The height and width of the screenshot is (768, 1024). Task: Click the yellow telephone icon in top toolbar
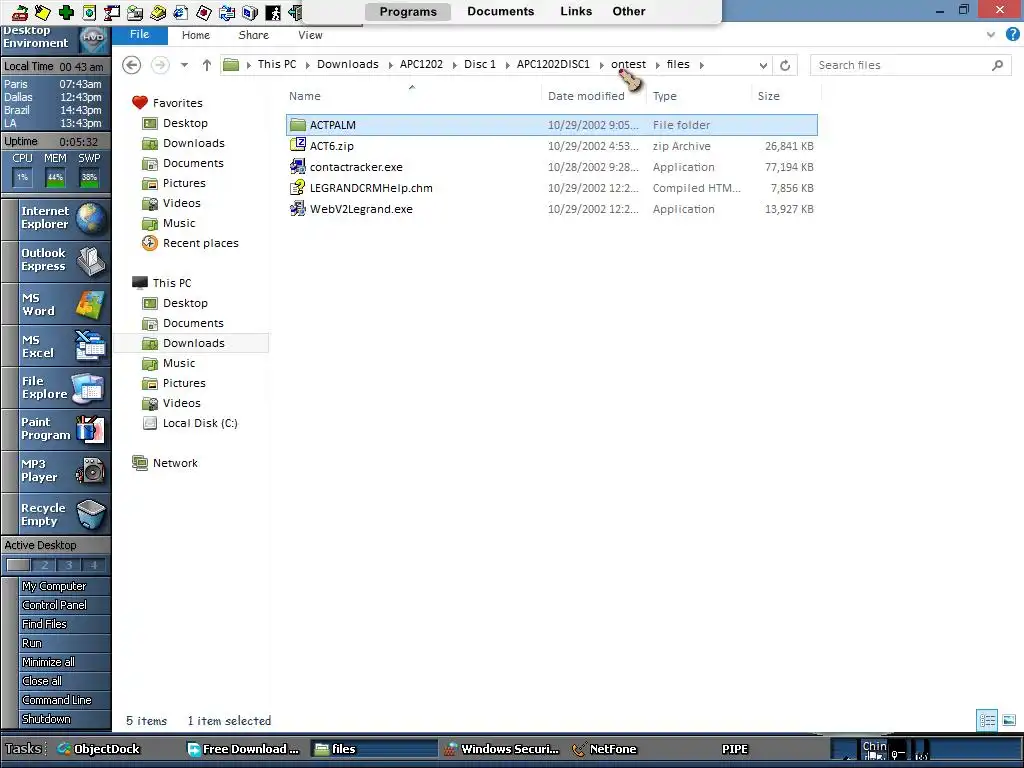pyautogui.click(x=157, y=12)
